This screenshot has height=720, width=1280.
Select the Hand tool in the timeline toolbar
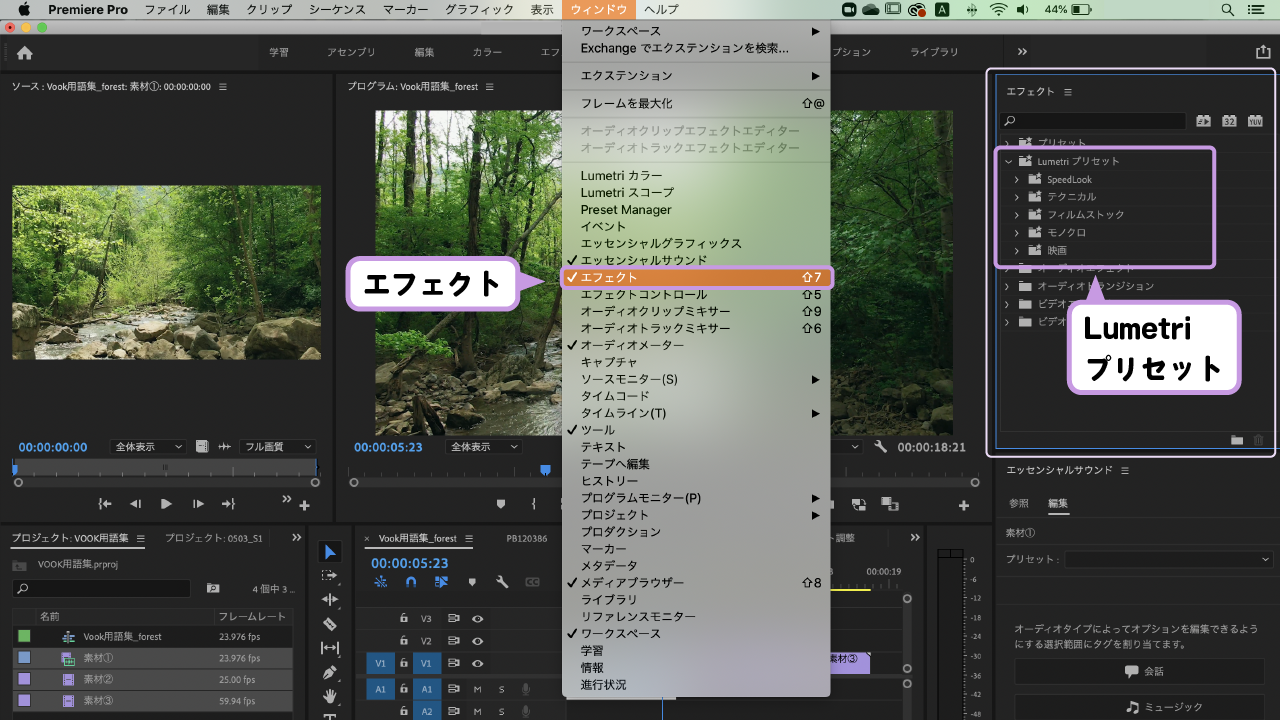[330, 695]
